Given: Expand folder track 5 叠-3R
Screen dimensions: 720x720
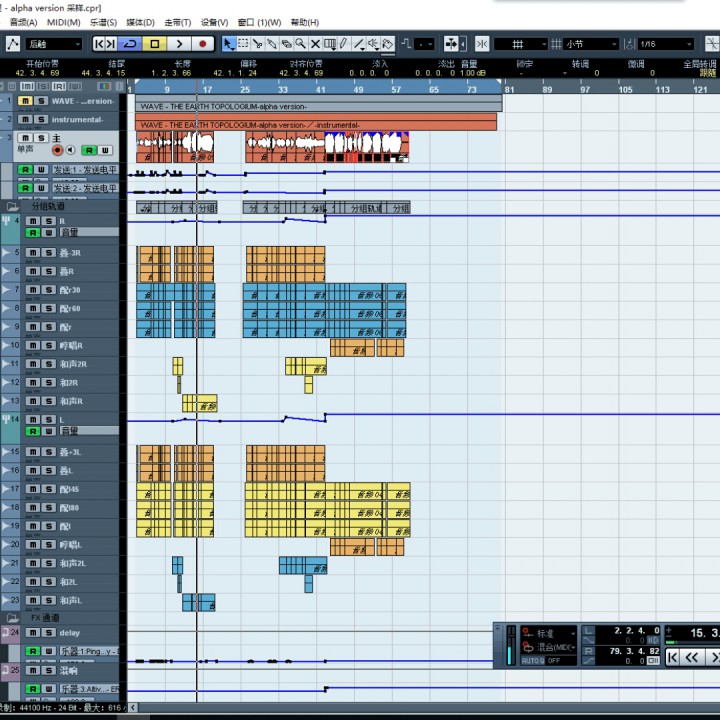Looking at the screenshot, I should click(7, 253).
